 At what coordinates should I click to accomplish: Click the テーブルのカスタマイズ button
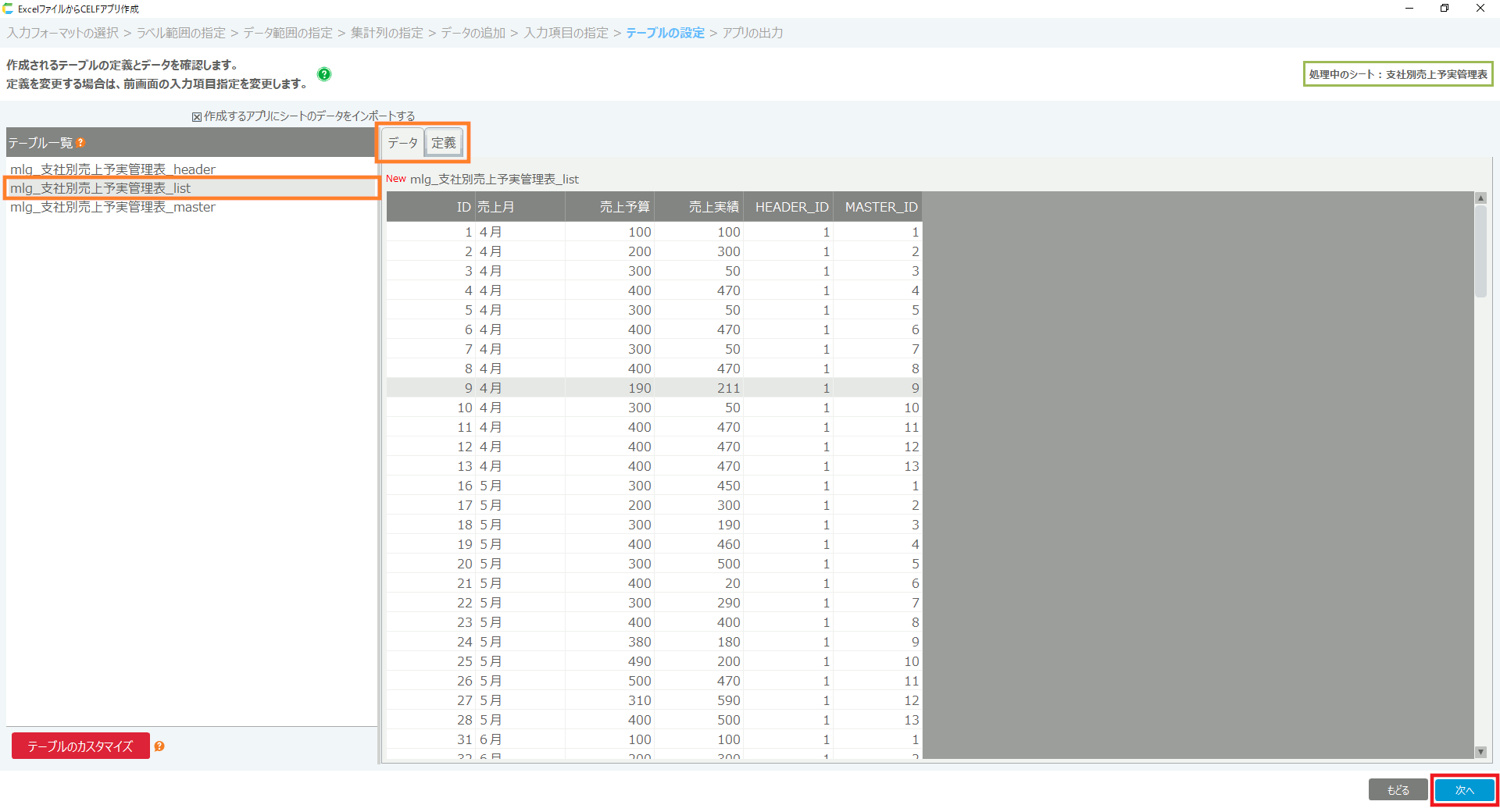click(80, 746)
